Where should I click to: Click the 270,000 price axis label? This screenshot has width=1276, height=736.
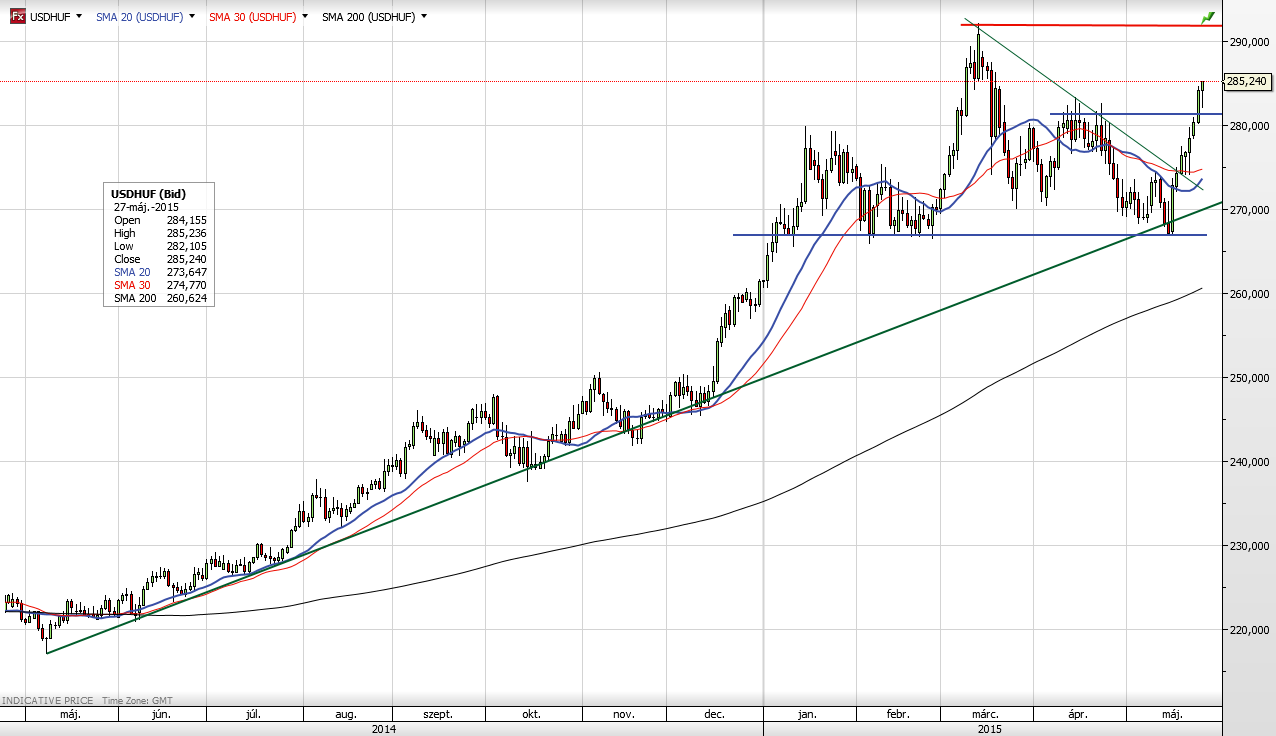tap(1250, 210)
